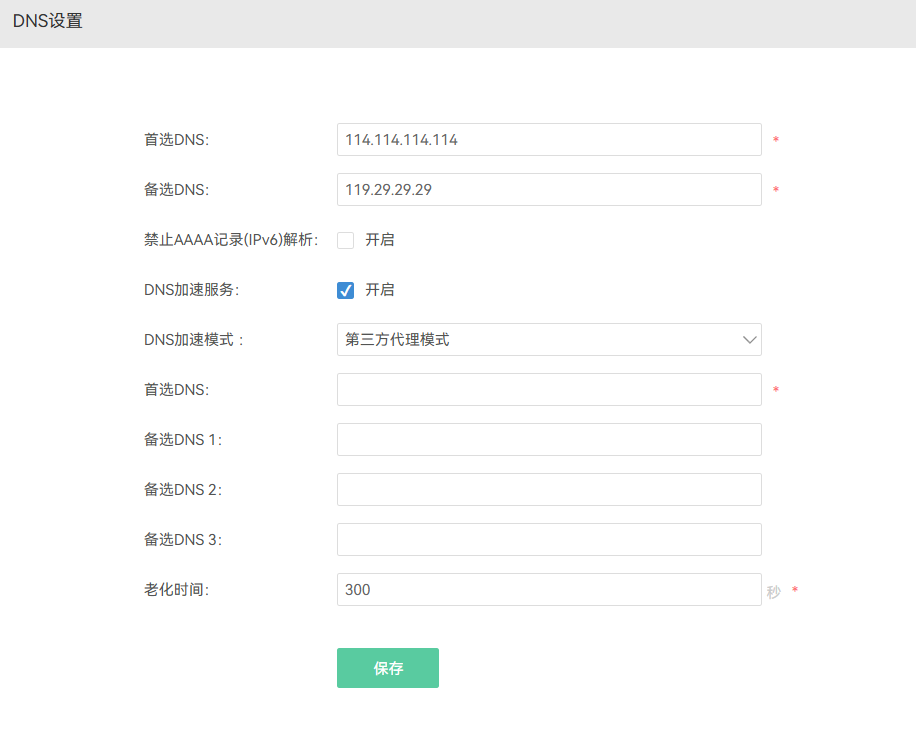Click the empty 首选DNS field under acceleration mode

[x=549, y=390]
